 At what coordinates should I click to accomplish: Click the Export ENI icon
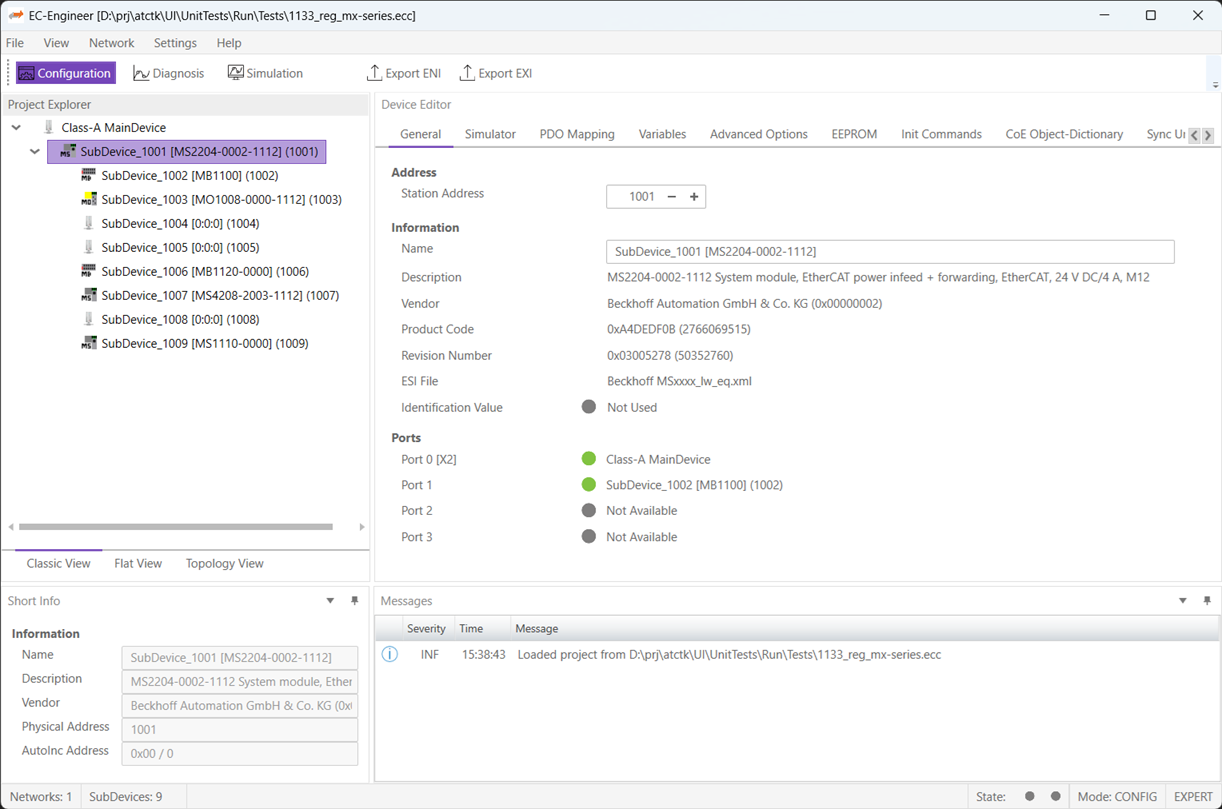[x=374, y=73]
